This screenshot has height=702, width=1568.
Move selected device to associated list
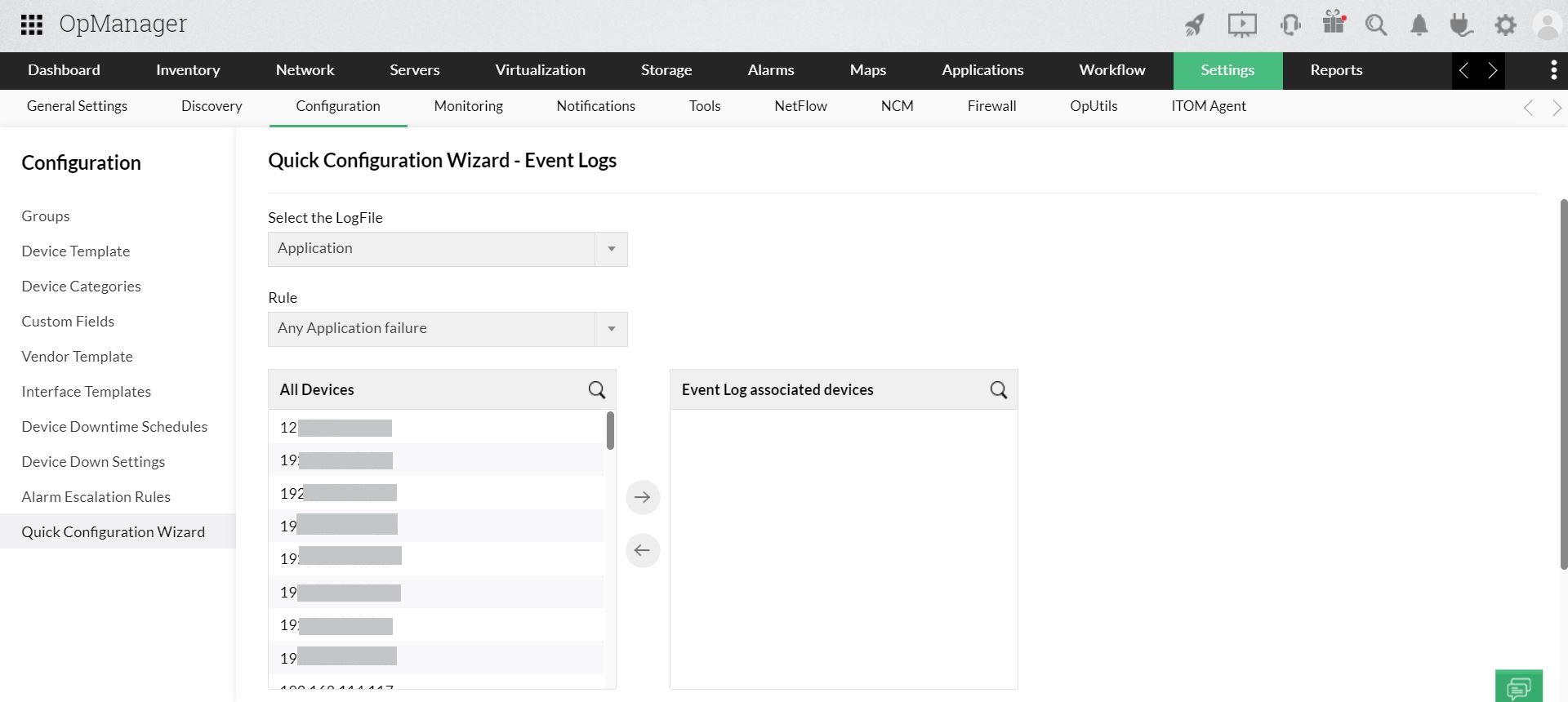(643, 497)
